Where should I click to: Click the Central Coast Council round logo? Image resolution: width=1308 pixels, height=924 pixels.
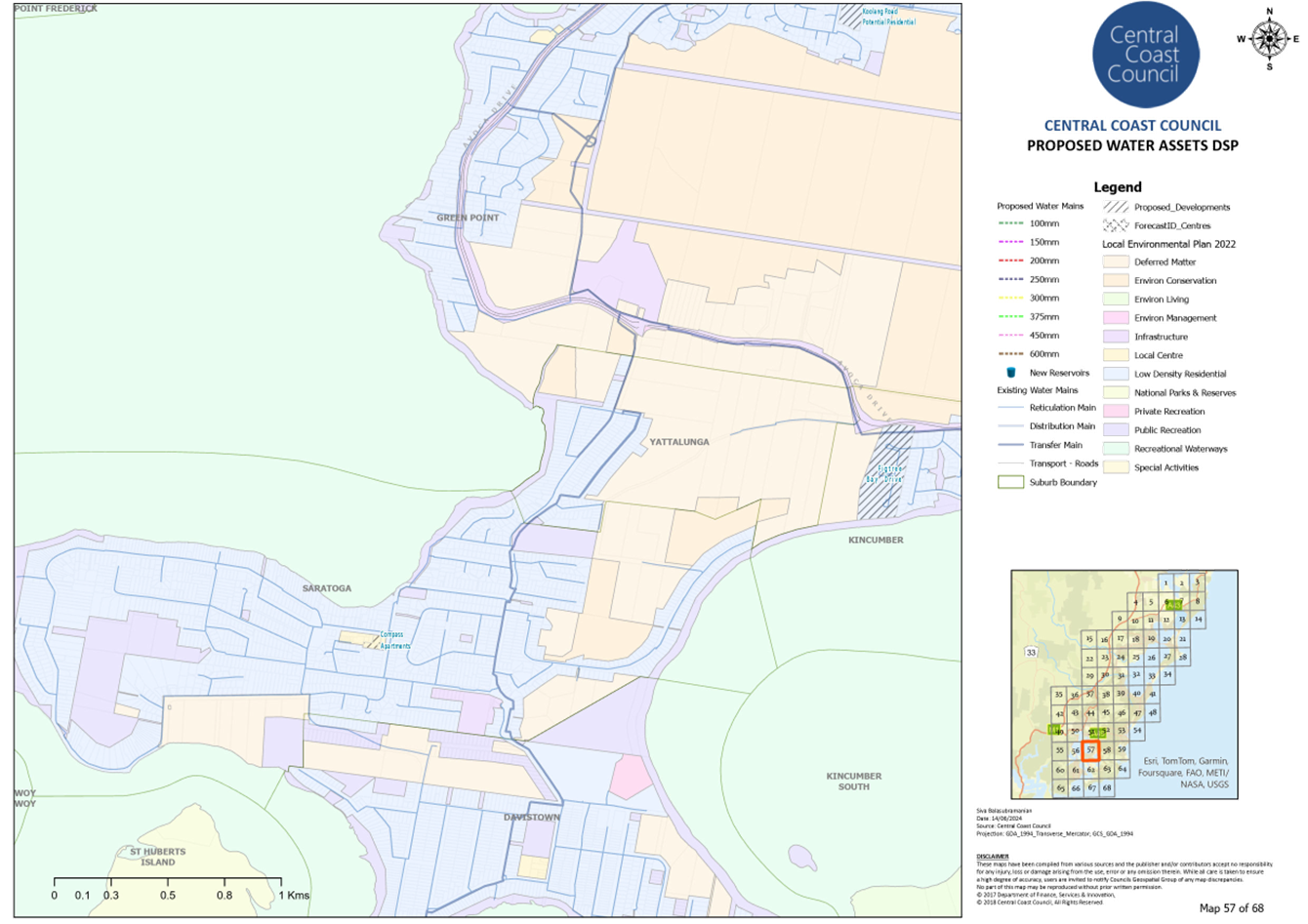coord(1145,56)
